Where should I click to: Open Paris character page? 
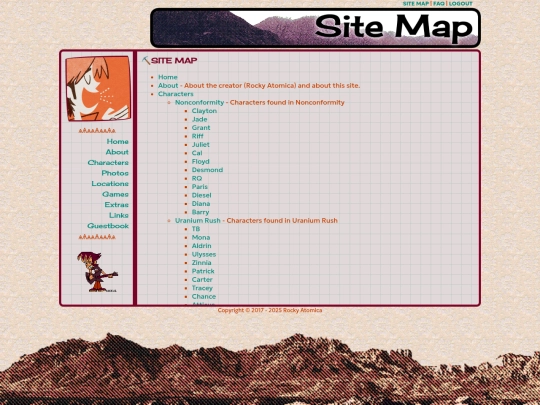(x=200, y=187)
